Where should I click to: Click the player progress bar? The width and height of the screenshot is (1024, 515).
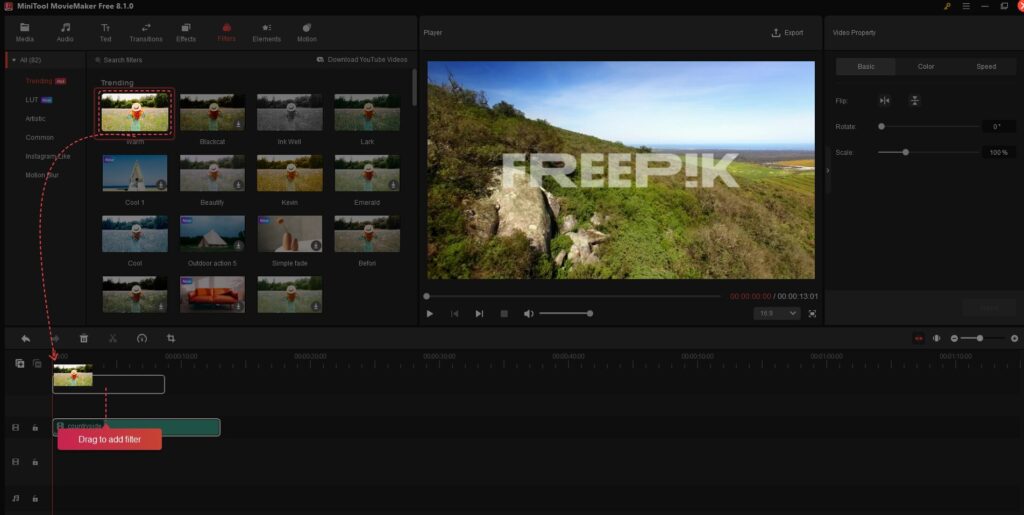(573, 296)
